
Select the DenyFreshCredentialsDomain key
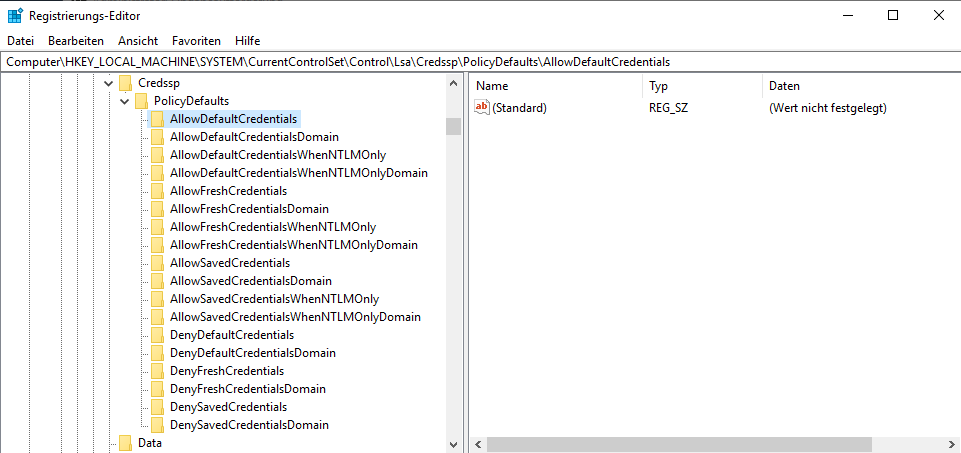[247, 389]
